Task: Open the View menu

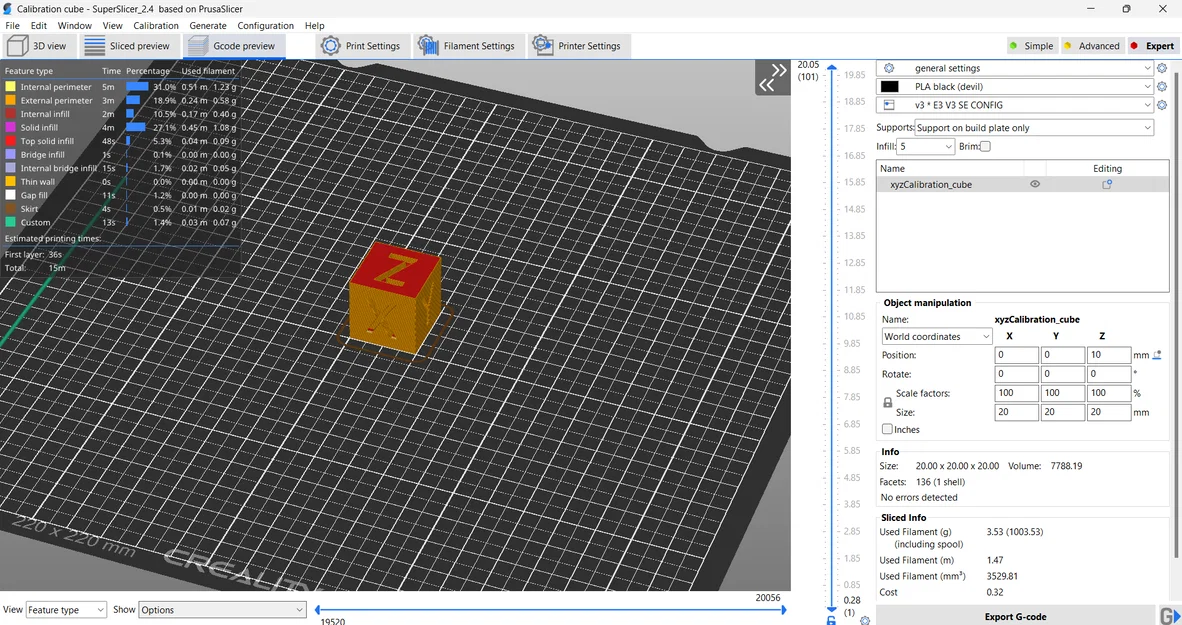Action: 112,26
